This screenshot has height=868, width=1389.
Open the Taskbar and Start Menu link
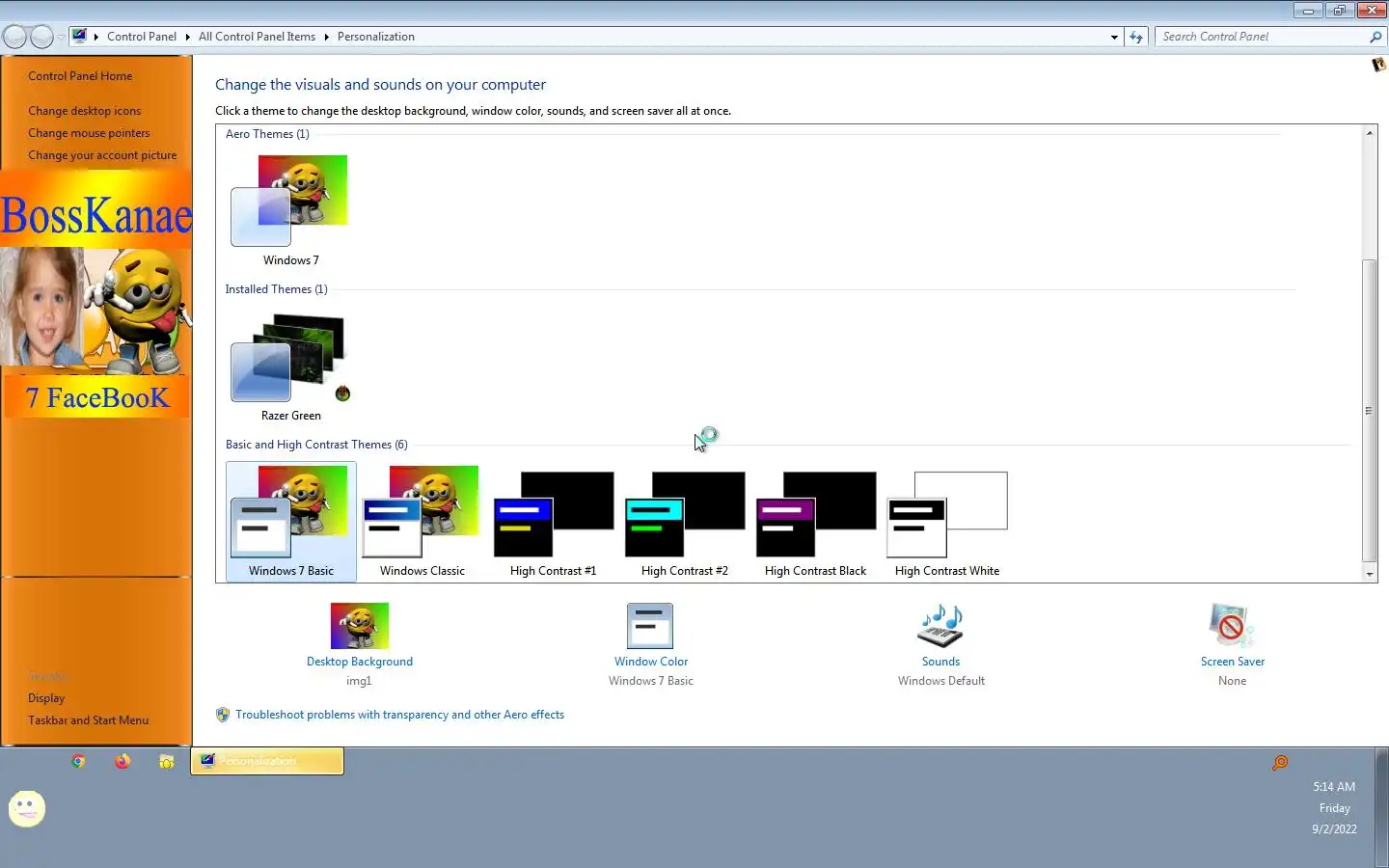pyautogui.click(x=88, y=720)
